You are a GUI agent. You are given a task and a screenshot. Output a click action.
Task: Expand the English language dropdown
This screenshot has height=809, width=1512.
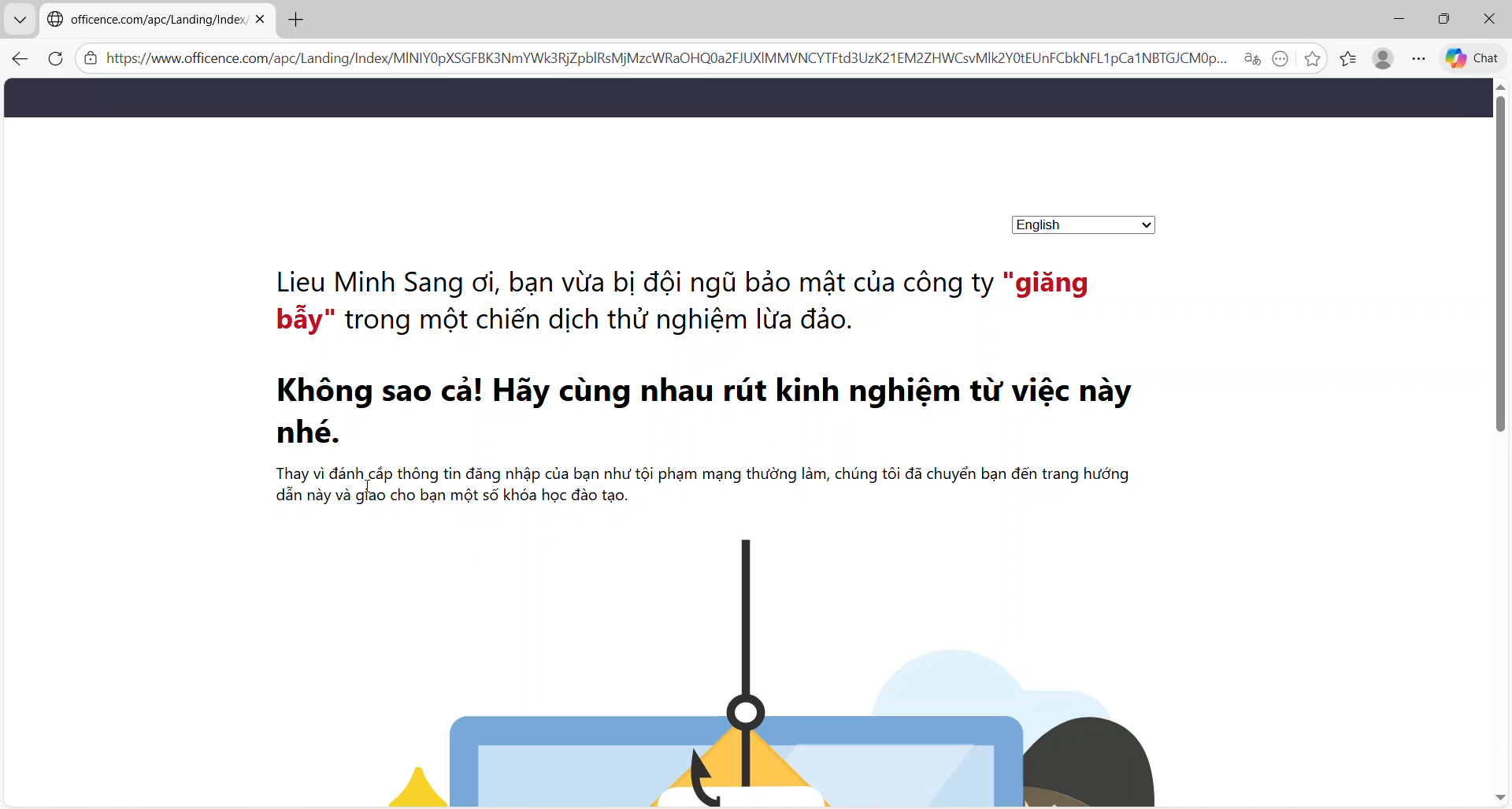(x=1083, y=225)
